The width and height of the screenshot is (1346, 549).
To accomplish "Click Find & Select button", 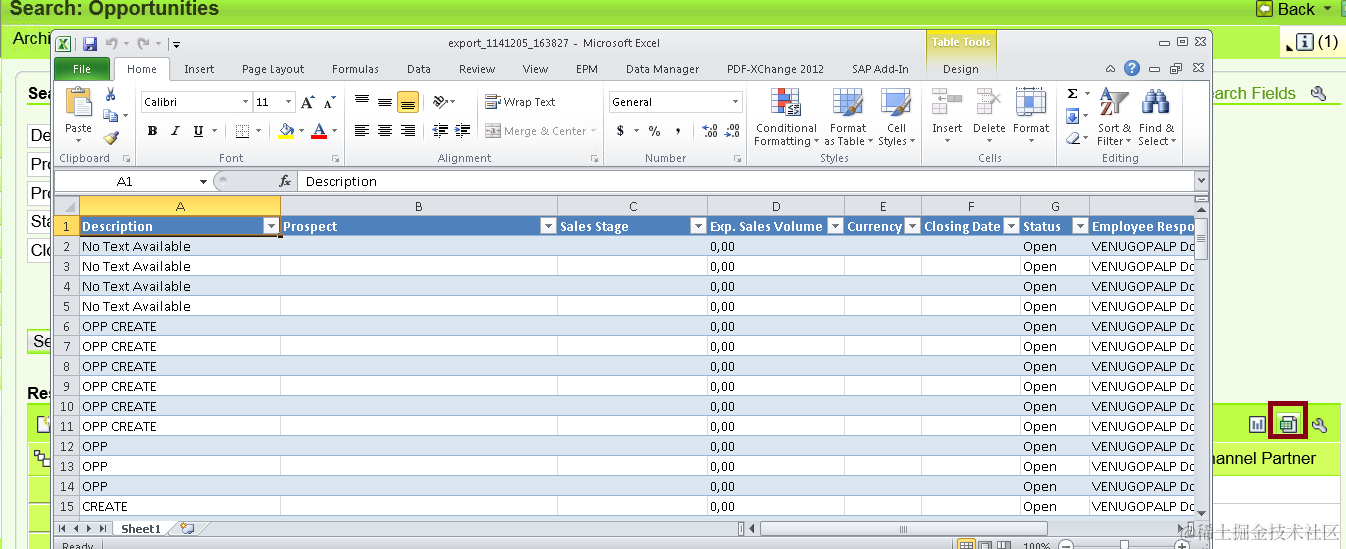I will coord(1156,117).
